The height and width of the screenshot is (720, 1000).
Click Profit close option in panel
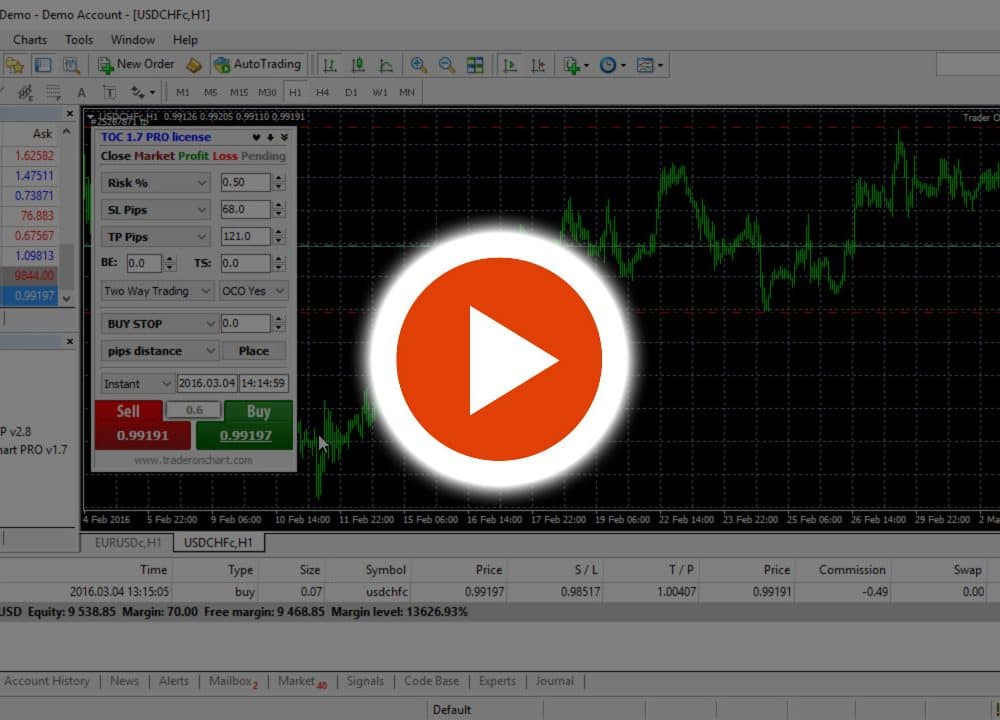pyautogui.click(x=193, y=156)
